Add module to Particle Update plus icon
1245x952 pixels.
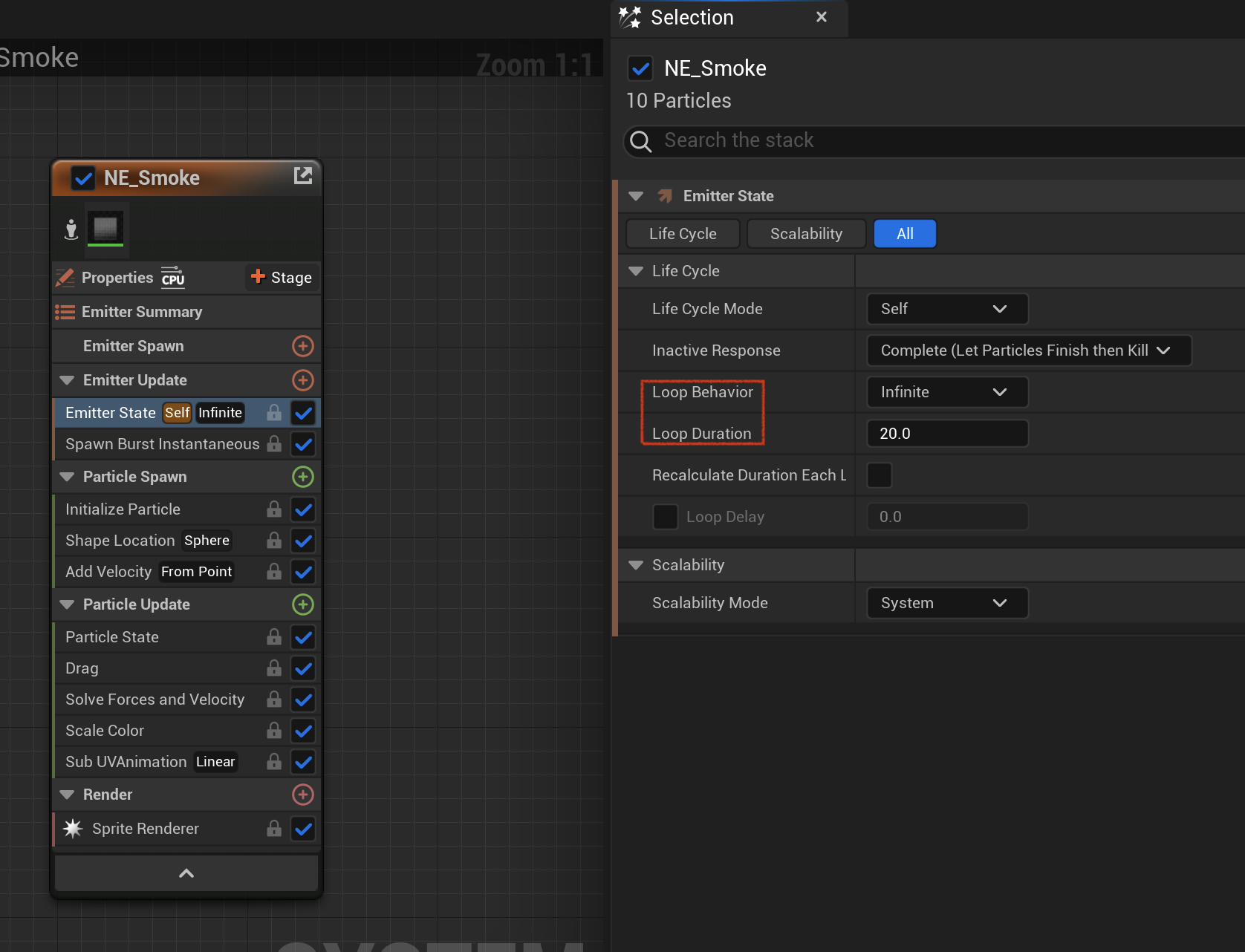(303, 604)
